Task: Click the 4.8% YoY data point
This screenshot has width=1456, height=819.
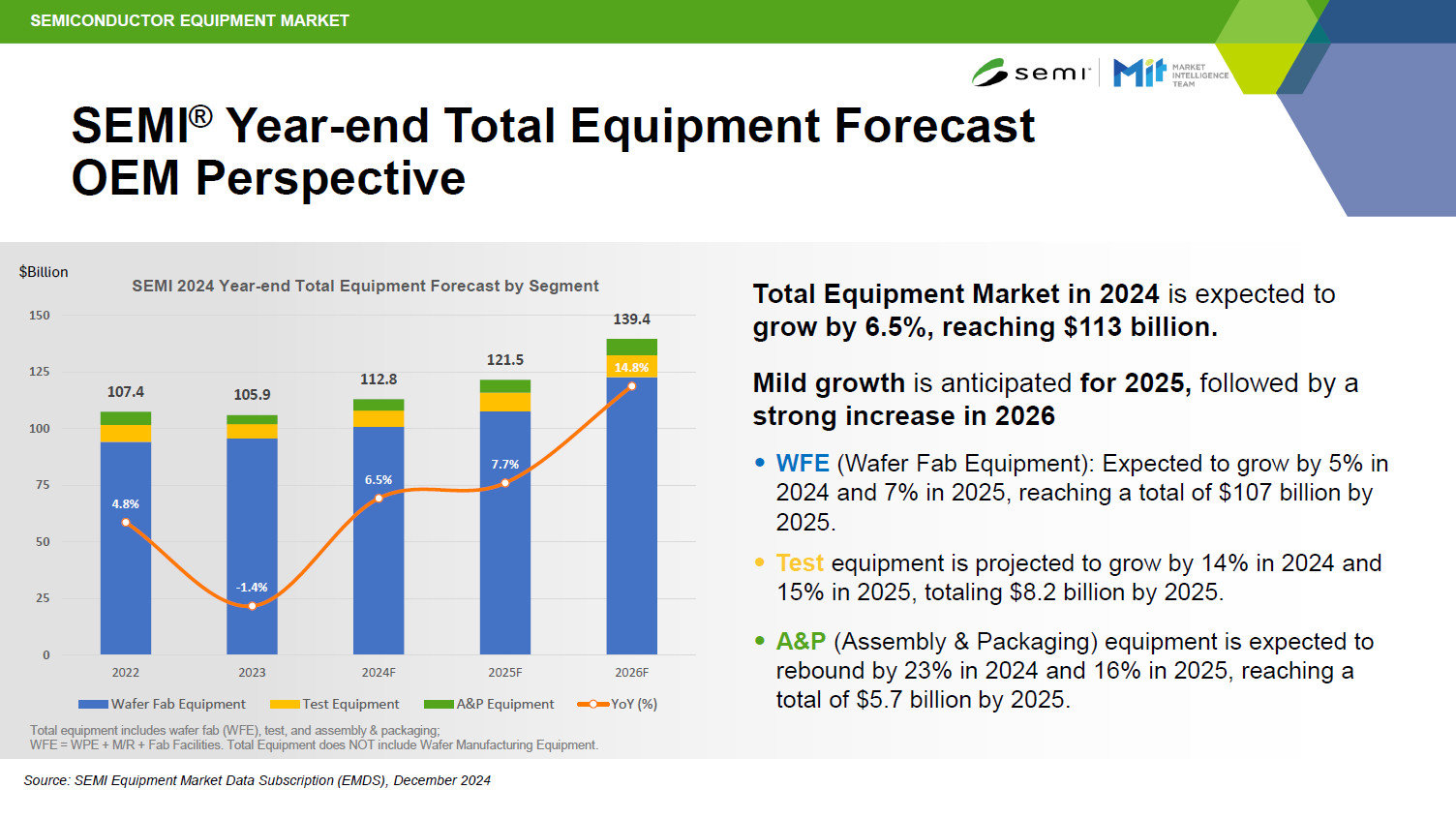Action: 126,523
